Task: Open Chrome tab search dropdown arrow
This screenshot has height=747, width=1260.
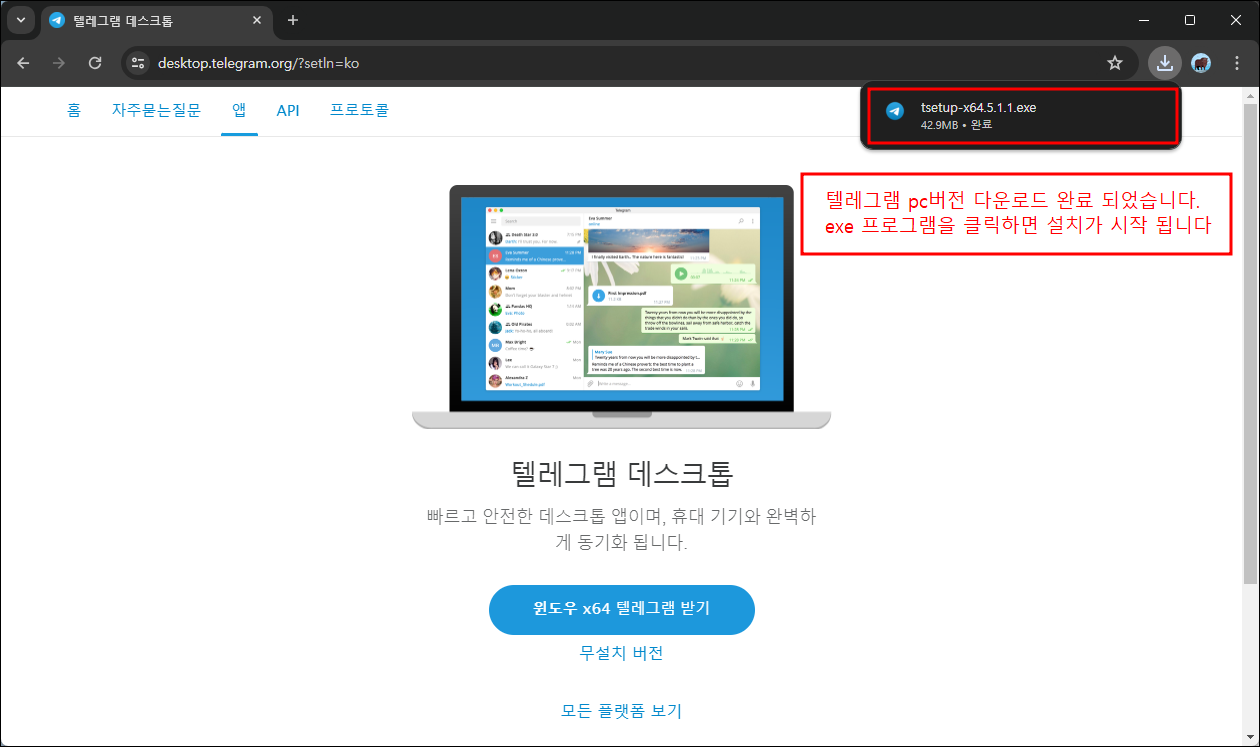Action: (x=20, y=20)
